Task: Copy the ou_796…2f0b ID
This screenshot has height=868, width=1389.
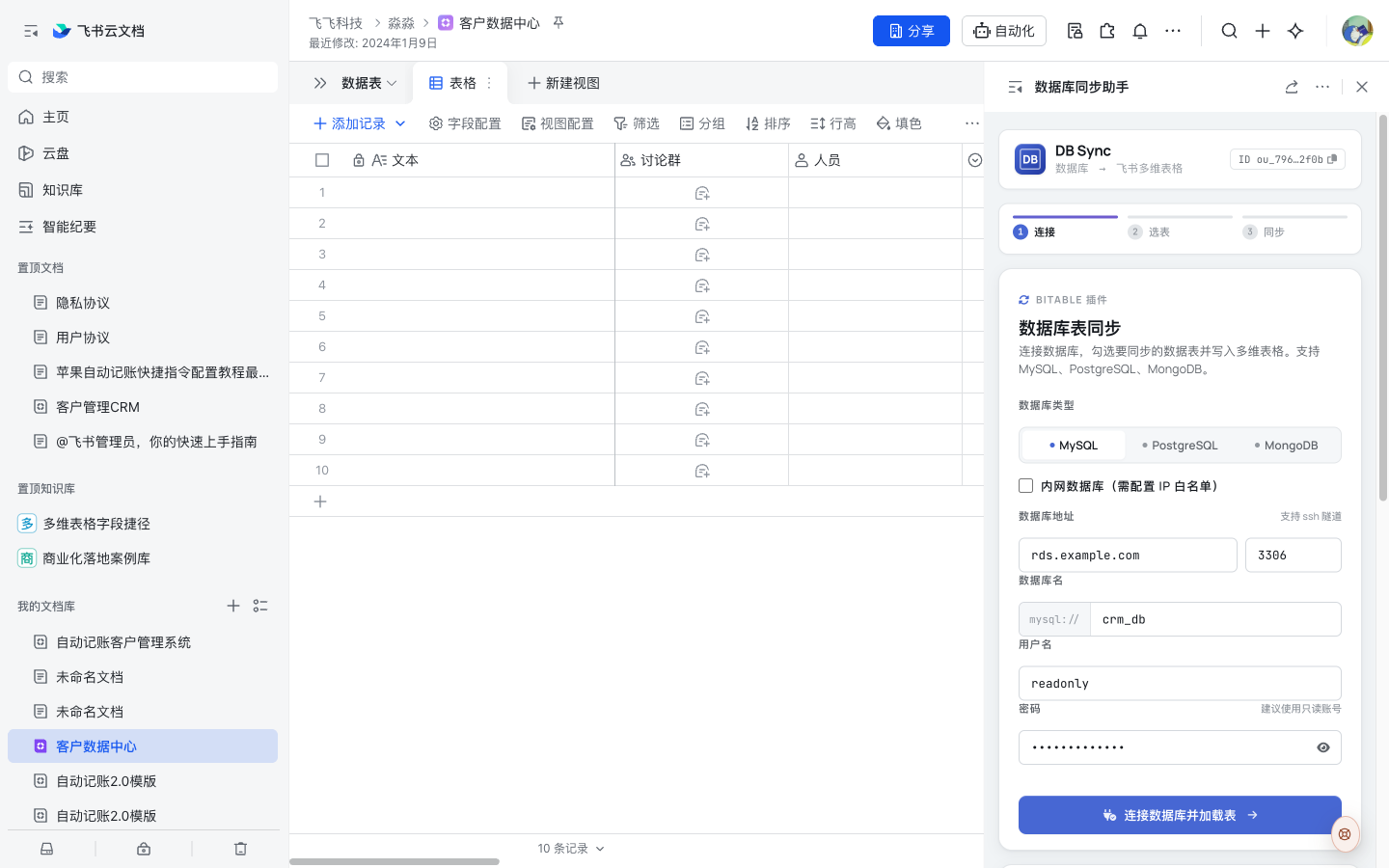Action: 1332,159
